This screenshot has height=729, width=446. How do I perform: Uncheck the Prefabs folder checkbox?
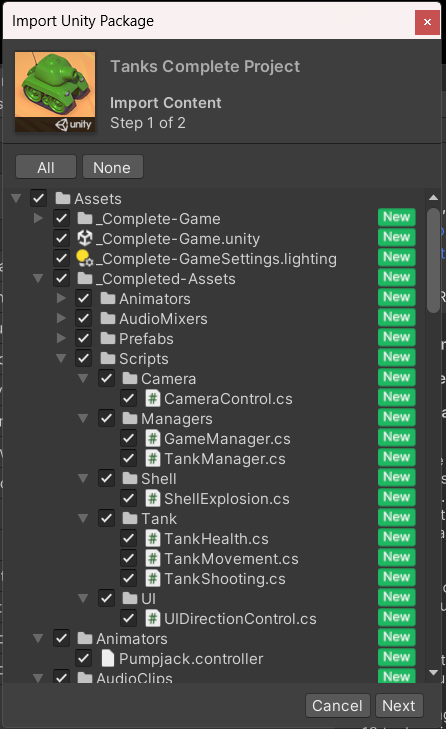(84, 338)
